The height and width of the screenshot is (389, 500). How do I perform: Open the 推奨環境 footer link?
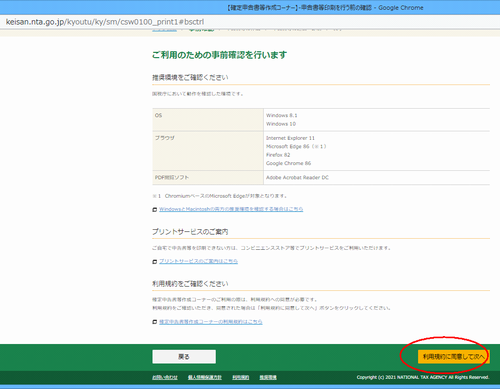pos(268,377)
